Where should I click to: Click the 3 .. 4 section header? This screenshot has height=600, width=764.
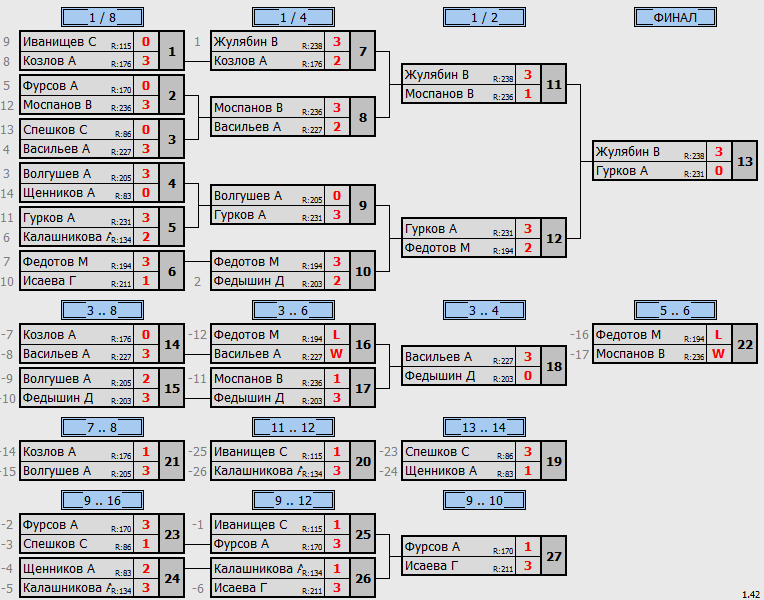[484, 310]
